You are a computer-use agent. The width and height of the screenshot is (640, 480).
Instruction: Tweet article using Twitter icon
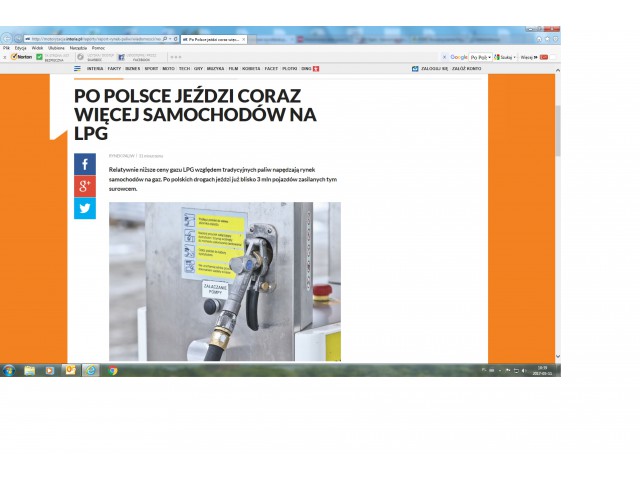coord(85,208)
